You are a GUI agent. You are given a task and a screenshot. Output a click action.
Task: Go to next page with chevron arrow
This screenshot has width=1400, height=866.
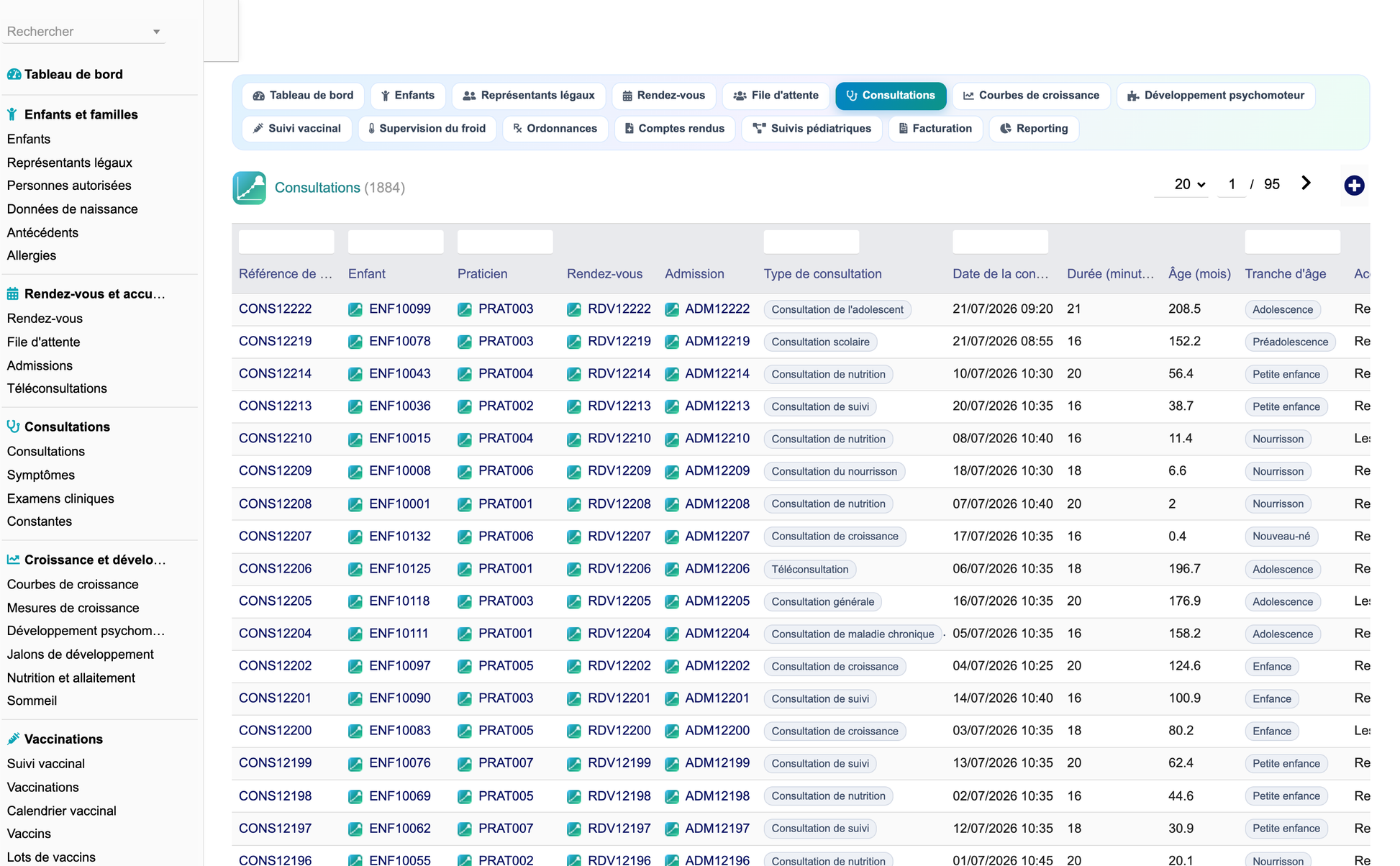pyautogui.click(x=1306, y=183)
